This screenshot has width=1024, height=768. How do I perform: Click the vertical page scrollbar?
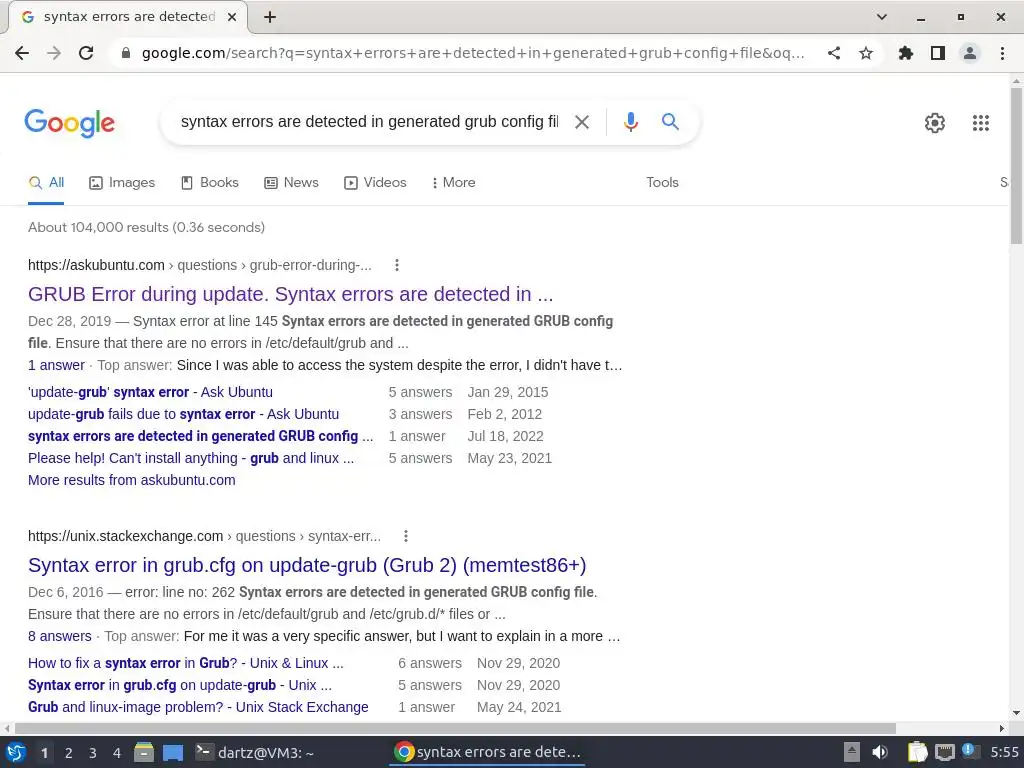1016,166
